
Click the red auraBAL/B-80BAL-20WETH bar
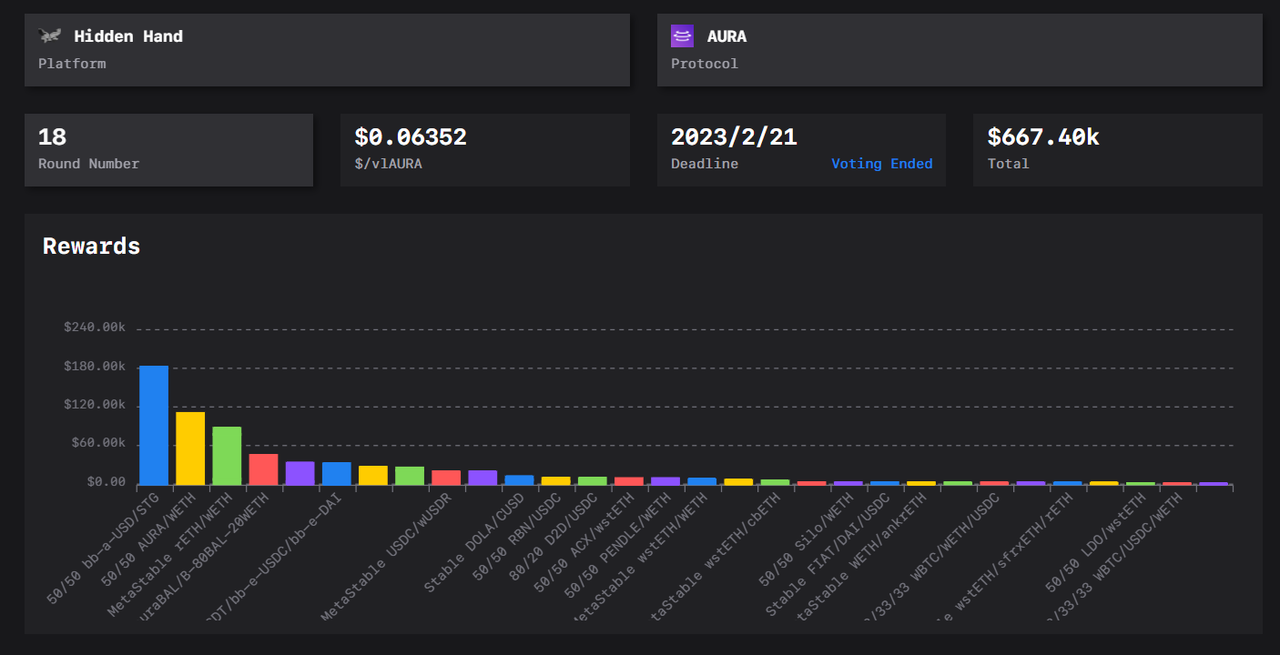[x=263, y=469]
